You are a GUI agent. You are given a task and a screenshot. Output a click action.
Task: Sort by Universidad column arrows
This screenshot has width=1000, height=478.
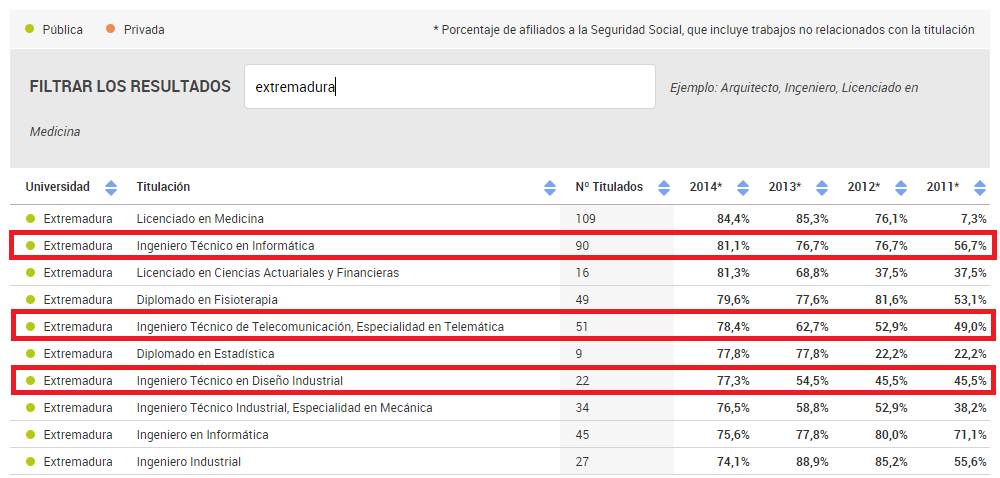click(111, 187)
